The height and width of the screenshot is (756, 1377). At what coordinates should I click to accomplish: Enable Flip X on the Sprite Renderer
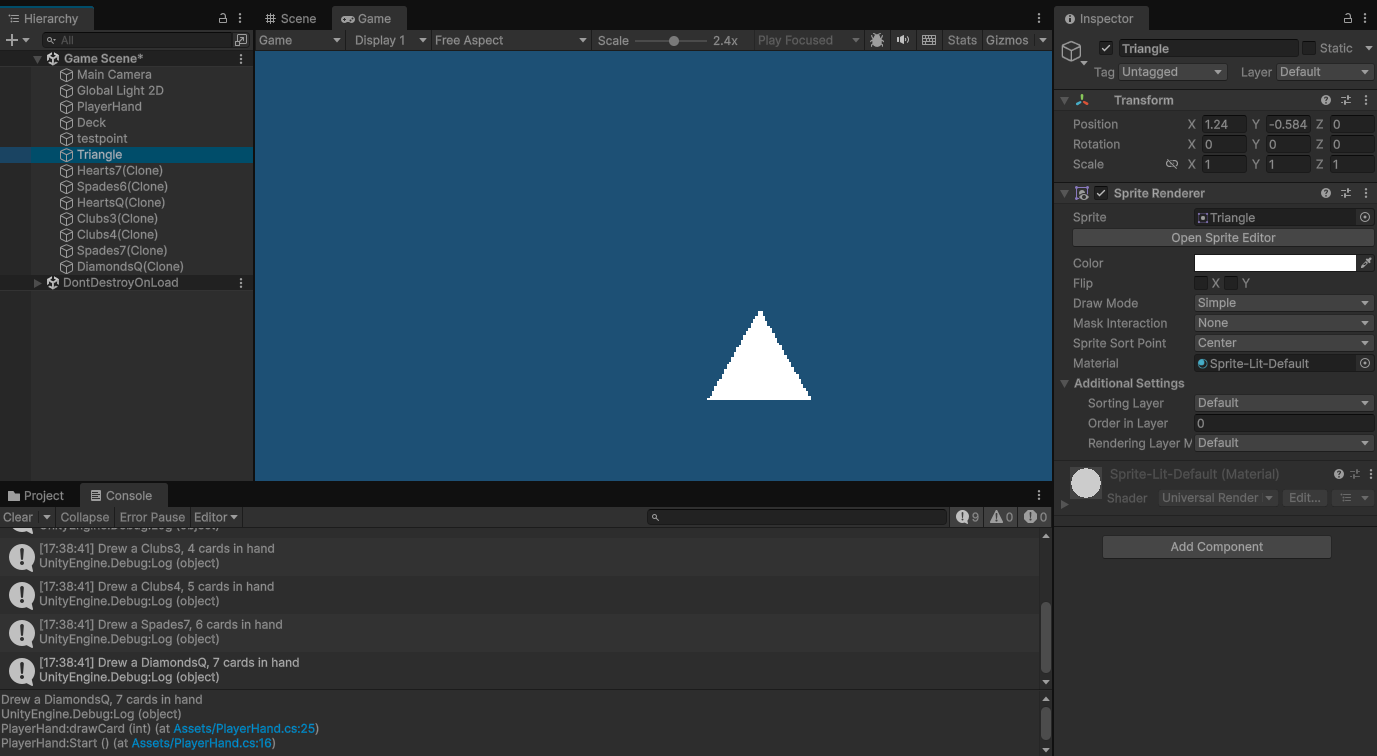click(x=1199, y=283)
